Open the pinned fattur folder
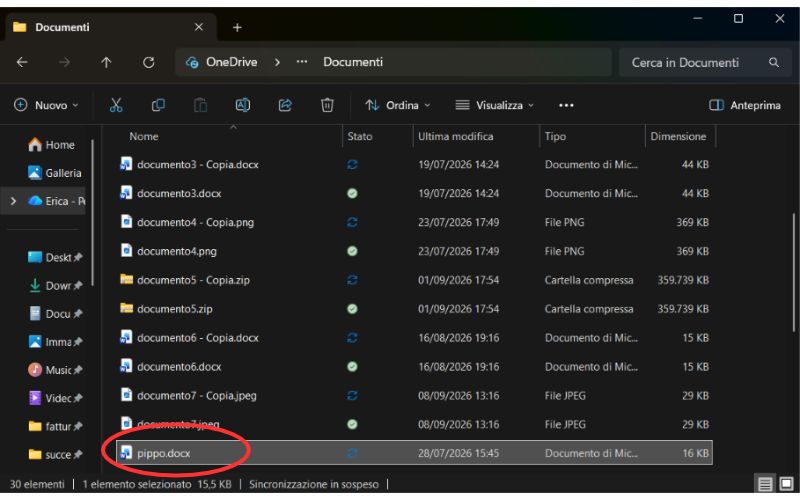 click(55, 426)
